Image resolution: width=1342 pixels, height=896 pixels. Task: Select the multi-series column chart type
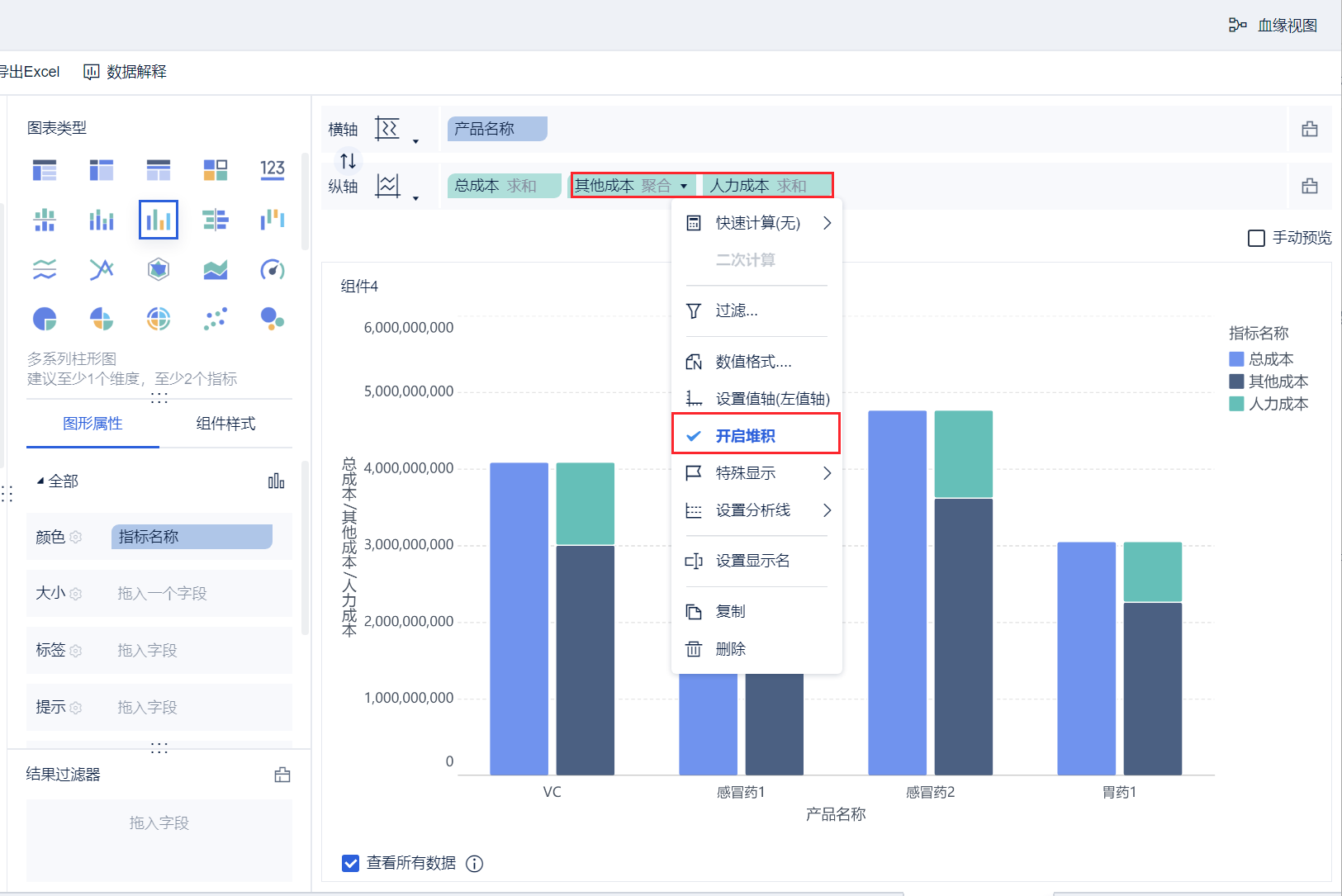[159, 220]
